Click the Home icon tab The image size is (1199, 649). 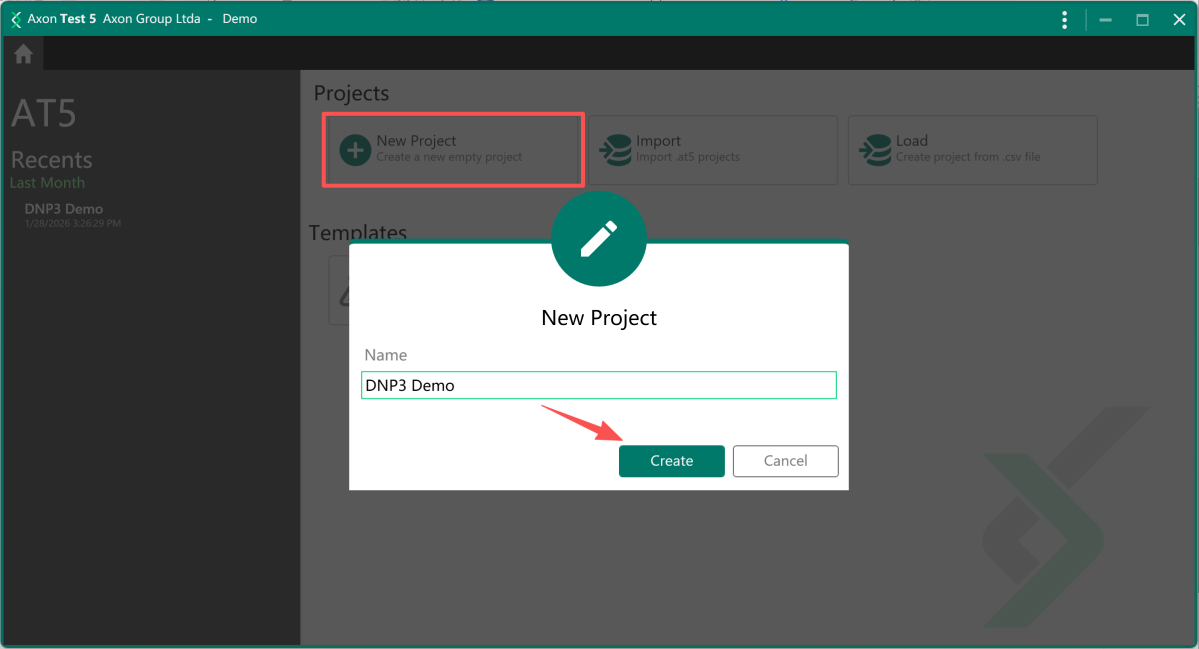[x=23, y=55]
